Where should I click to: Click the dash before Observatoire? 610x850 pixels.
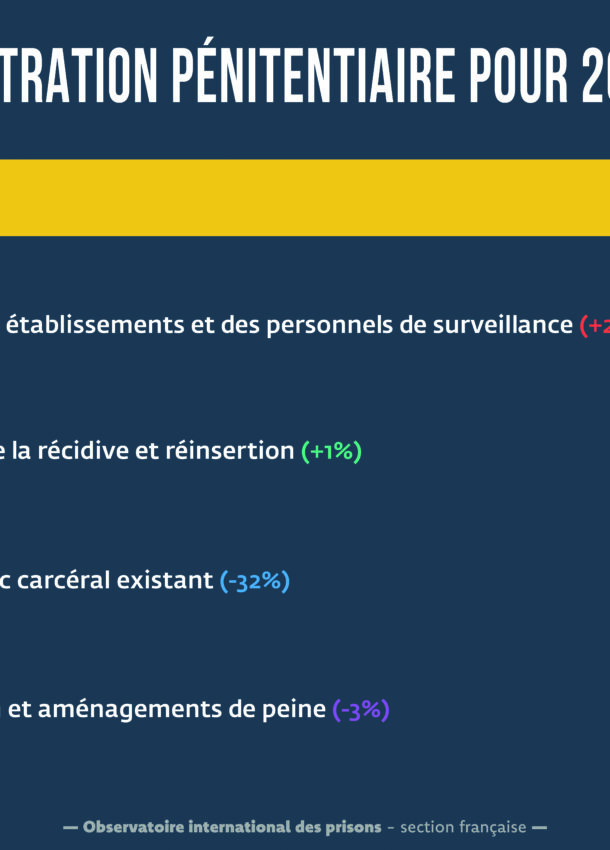pos(70,828)
